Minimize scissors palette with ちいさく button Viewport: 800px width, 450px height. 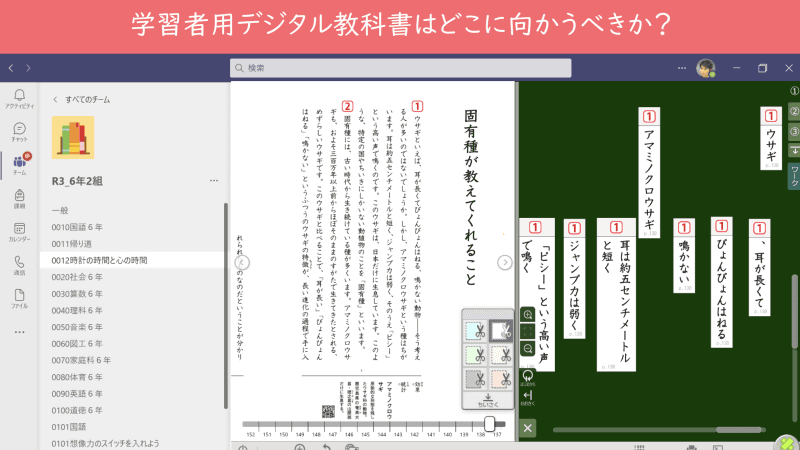point(488,401)
